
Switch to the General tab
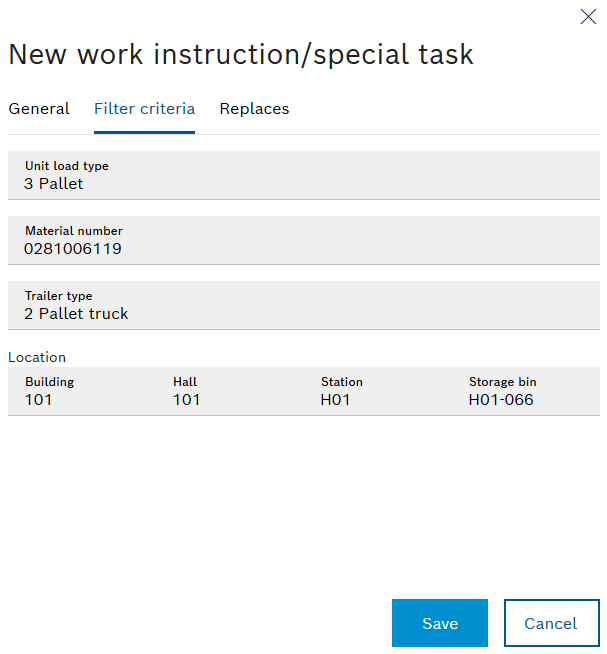[x=39, y=109]
